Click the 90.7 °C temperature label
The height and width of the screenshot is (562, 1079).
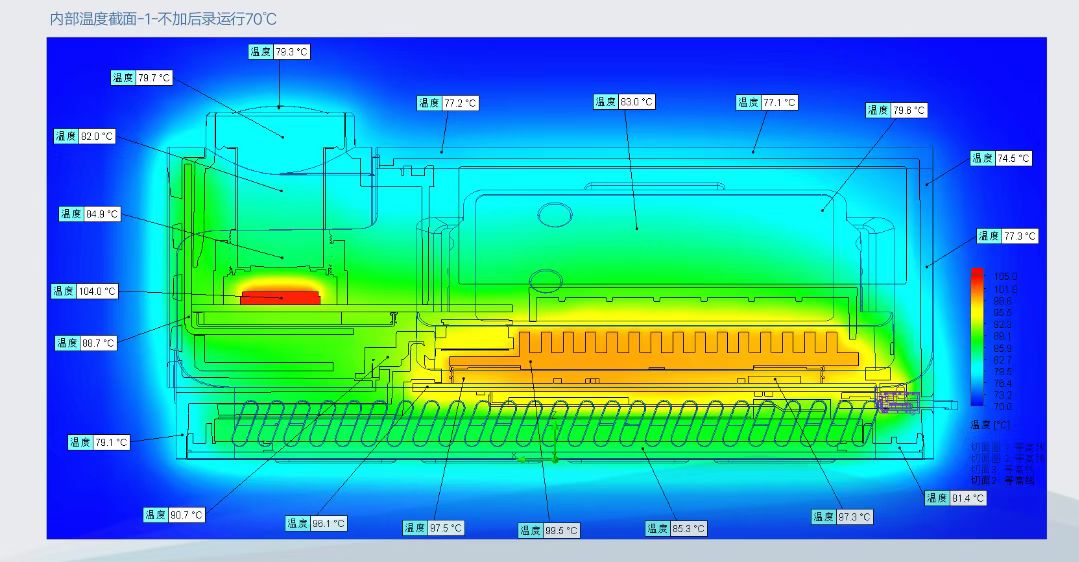tap(174, 515)
